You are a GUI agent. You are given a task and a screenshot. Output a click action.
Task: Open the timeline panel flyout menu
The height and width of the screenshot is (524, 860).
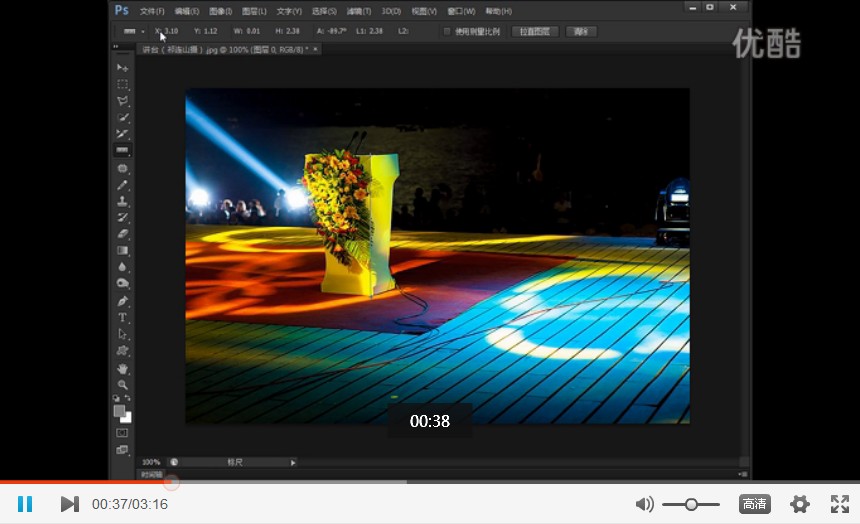click(x=742, y=474)
